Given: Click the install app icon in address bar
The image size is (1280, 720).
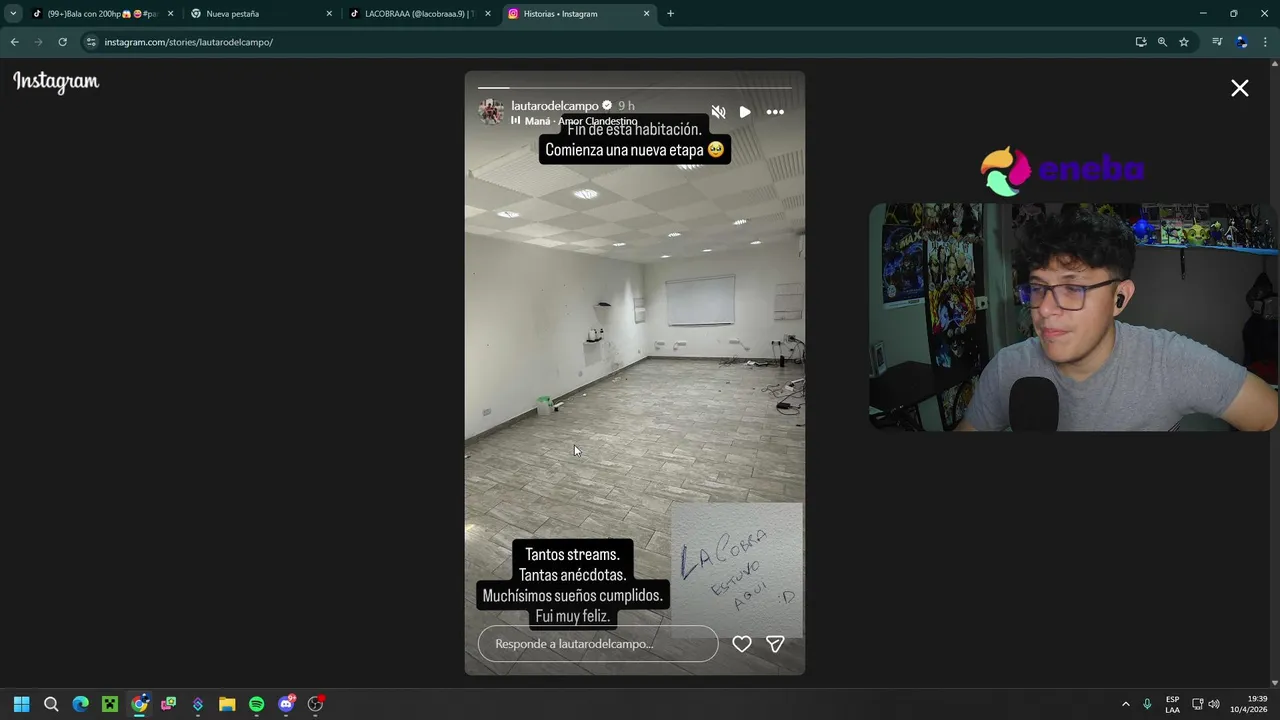Looking at the screenshot, I should click(x=1141, y=42).
